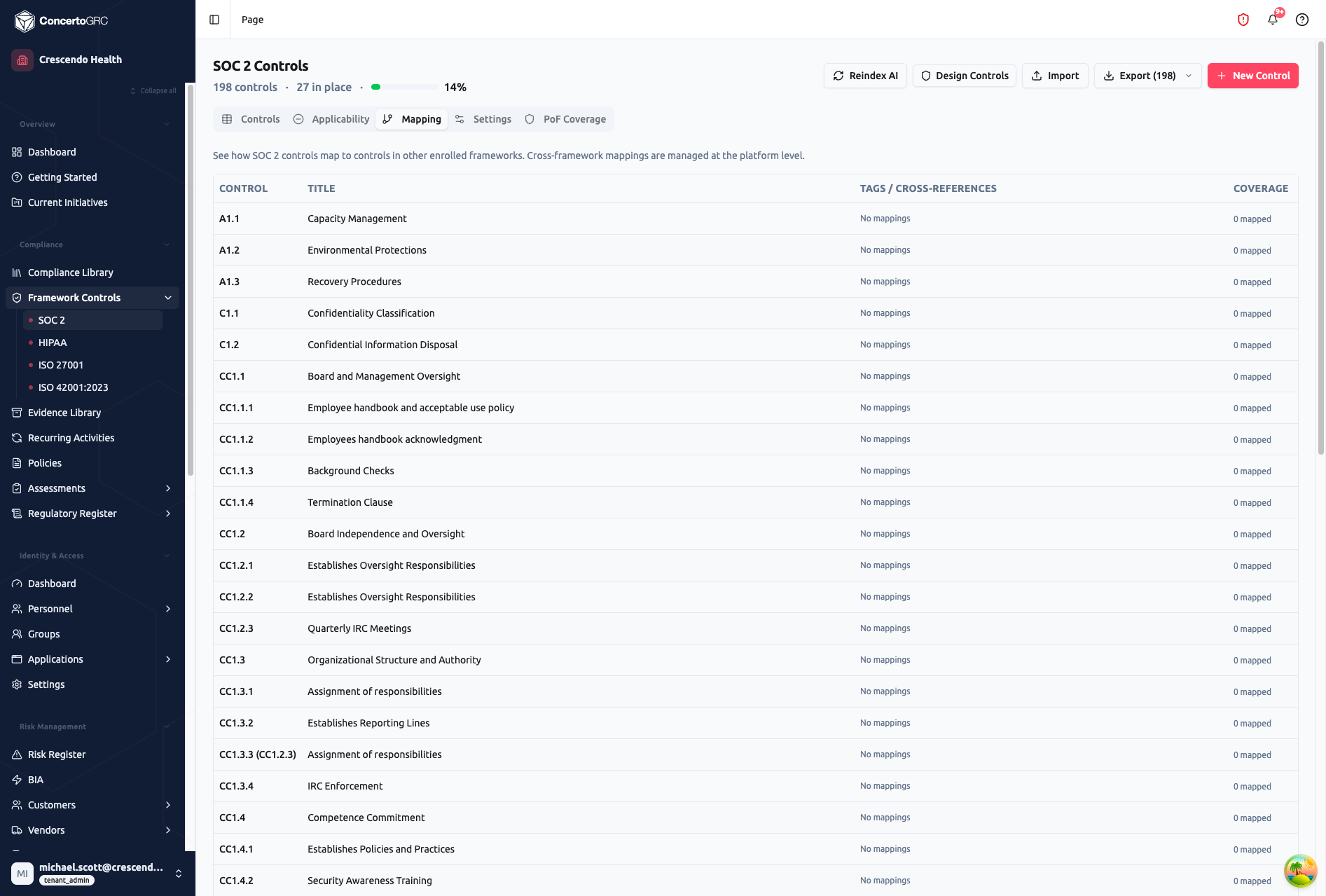Click the BIA lightning icon

click(x=17, y=780)
